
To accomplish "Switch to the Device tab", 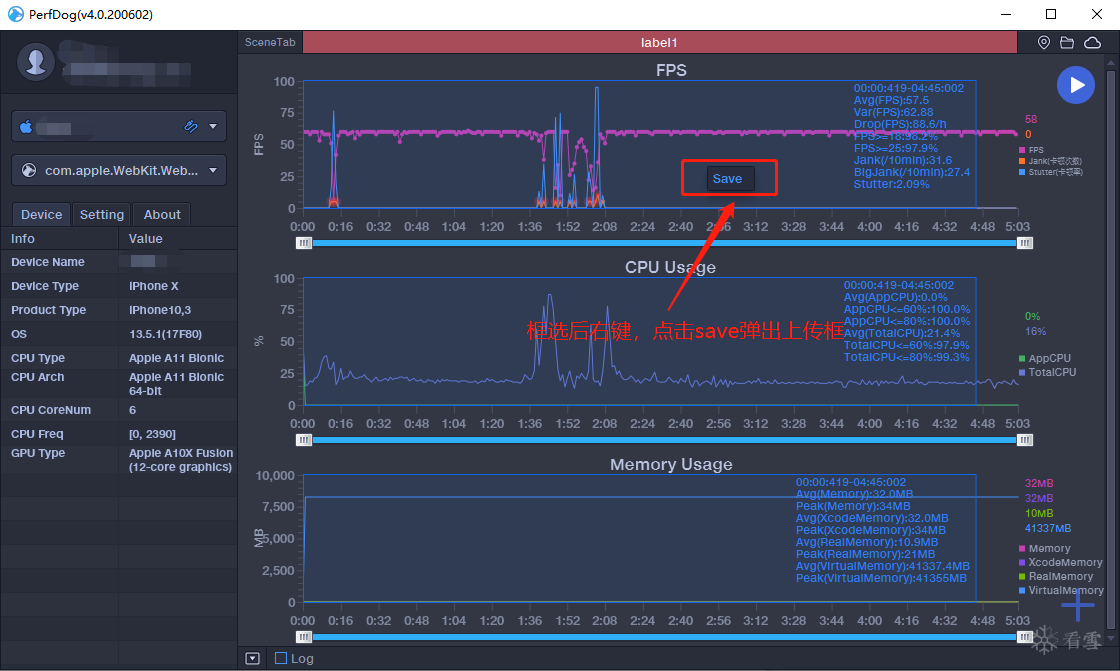I will pyautogui.click(x=41, y=214).
